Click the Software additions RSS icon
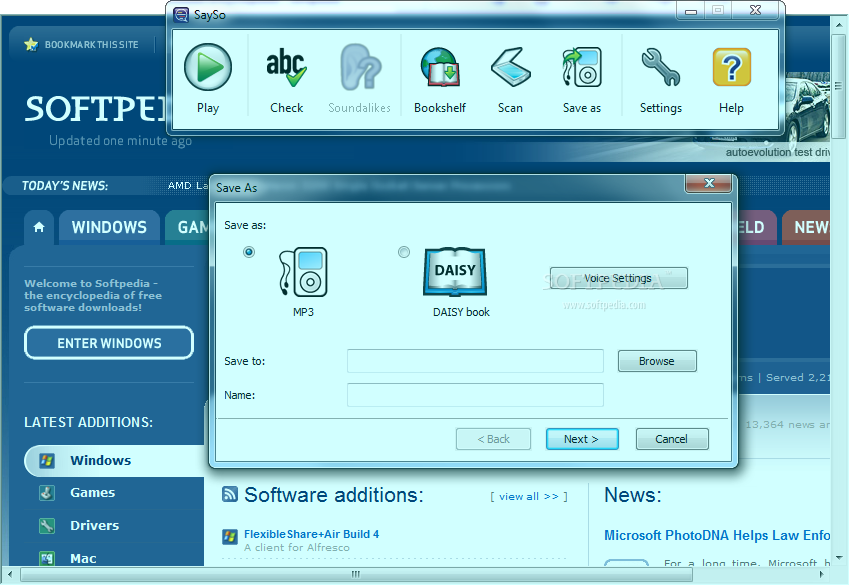 coord(230,494)
